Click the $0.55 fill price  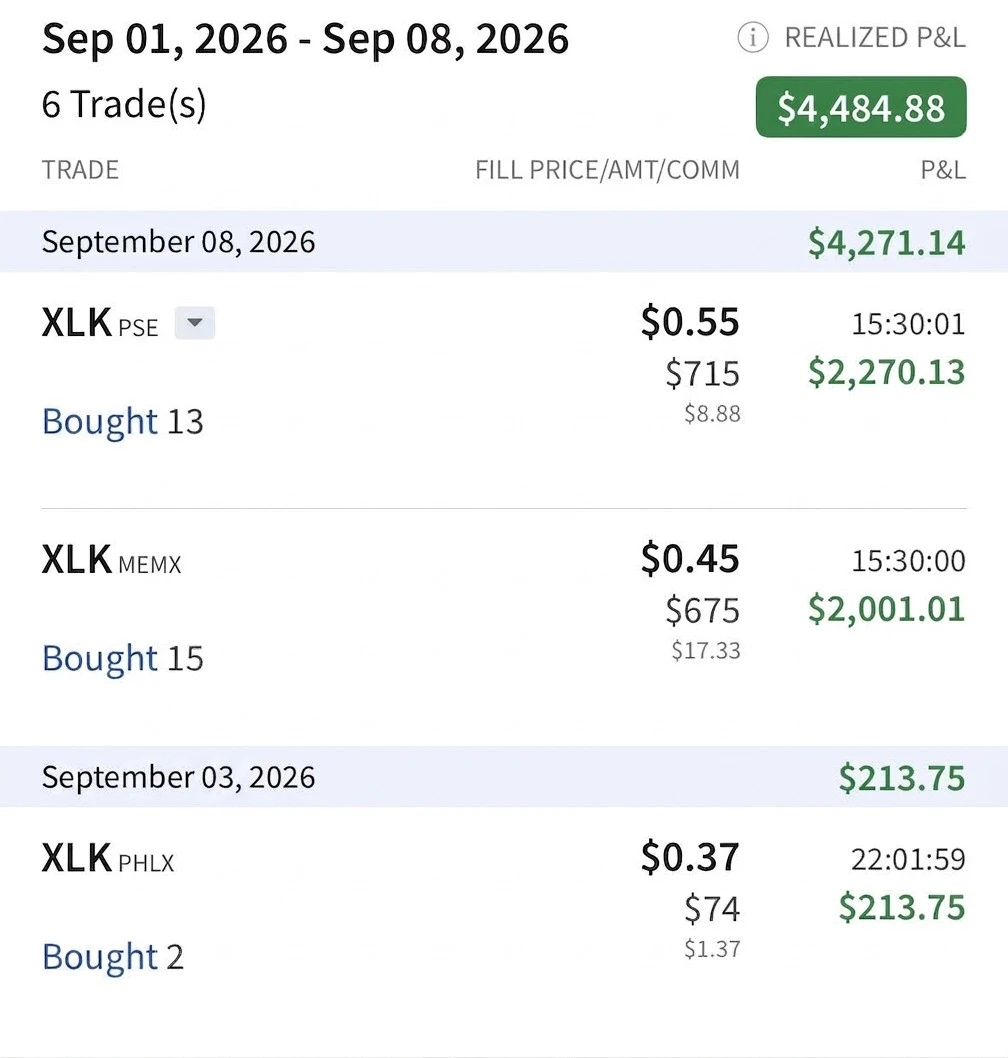coord(690,321)
